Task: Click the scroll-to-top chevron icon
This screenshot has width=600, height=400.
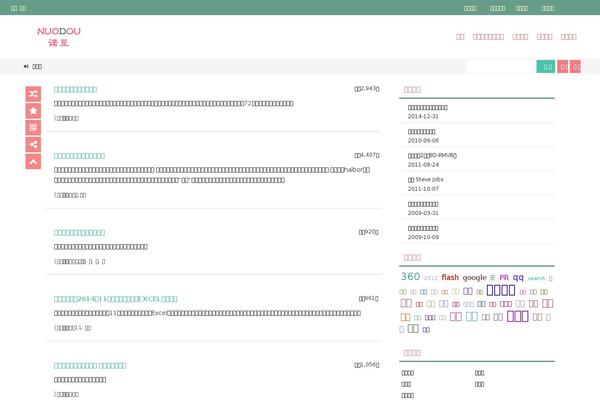Action: (33, 161)
